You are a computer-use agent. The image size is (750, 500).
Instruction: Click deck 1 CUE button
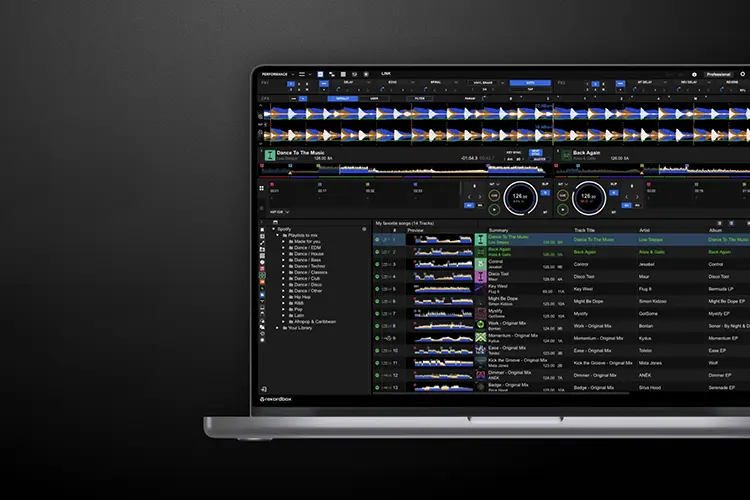click(x=494, y=195)
